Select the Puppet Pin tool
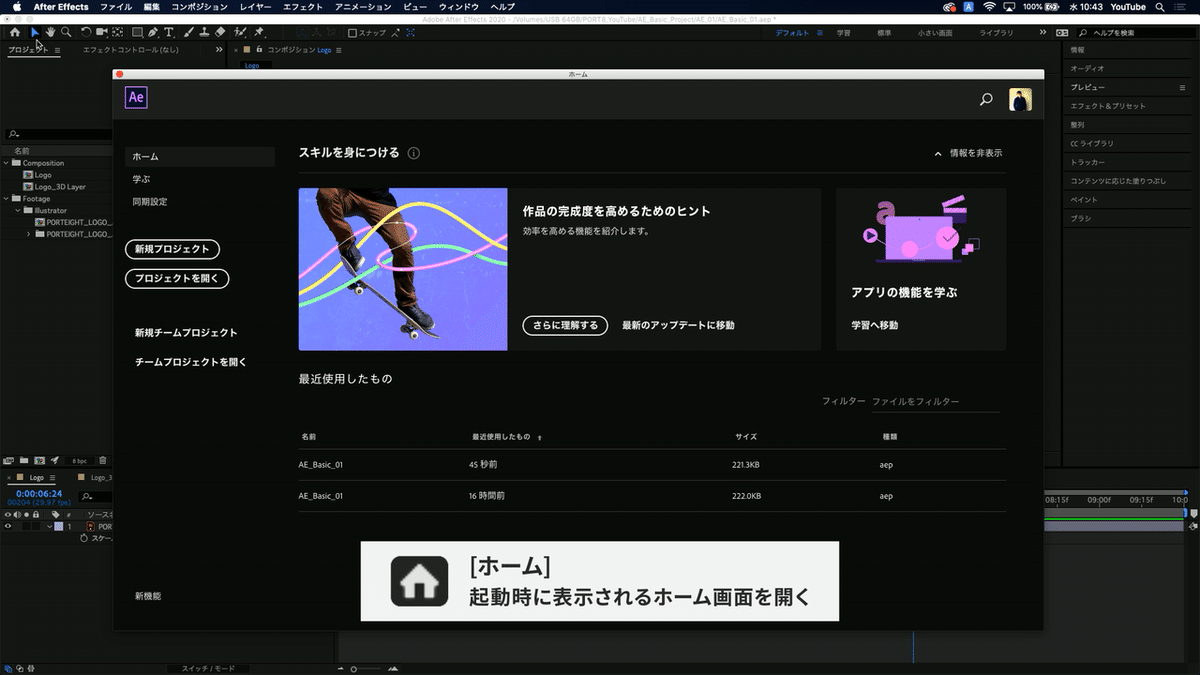This screenshot has height=675, width=1200. click(x=259, y=32)
